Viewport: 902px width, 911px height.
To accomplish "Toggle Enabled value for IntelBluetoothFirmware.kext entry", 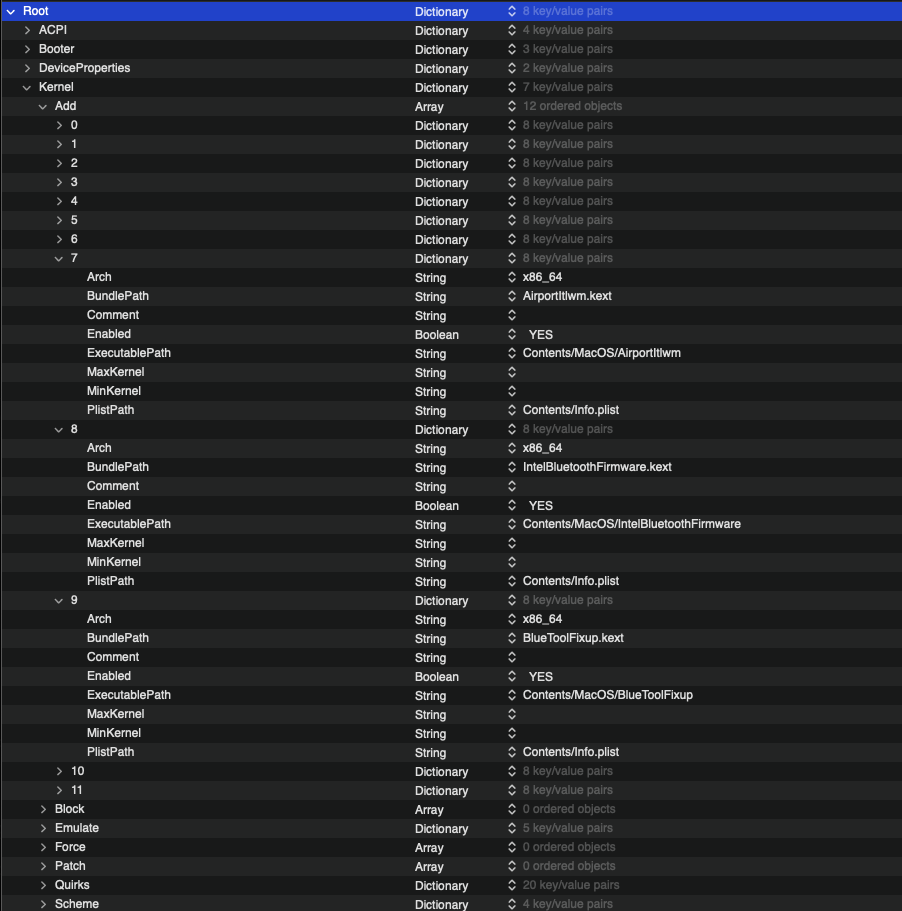I will [540, 506].
